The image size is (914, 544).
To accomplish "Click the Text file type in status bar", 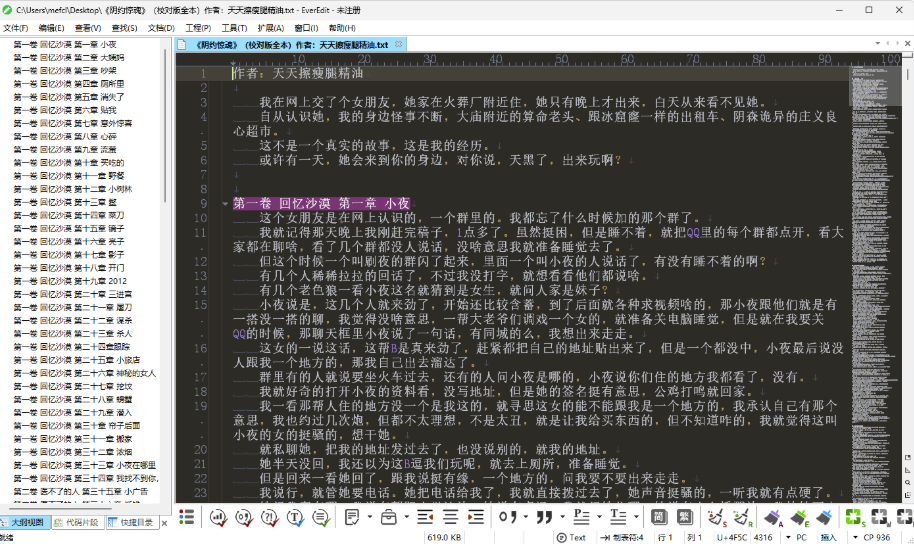I will pos(571,538).
